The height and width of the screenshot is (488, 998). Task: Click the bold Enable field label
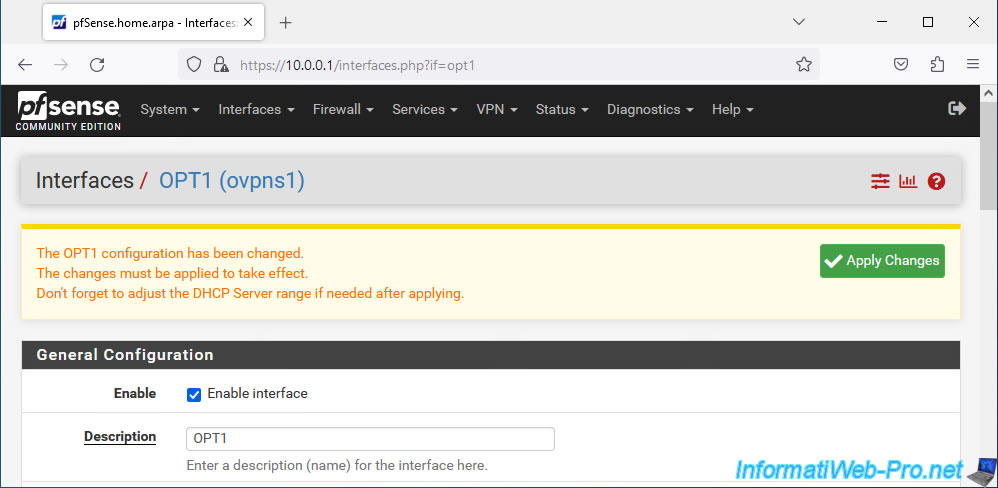click(135, 394)
